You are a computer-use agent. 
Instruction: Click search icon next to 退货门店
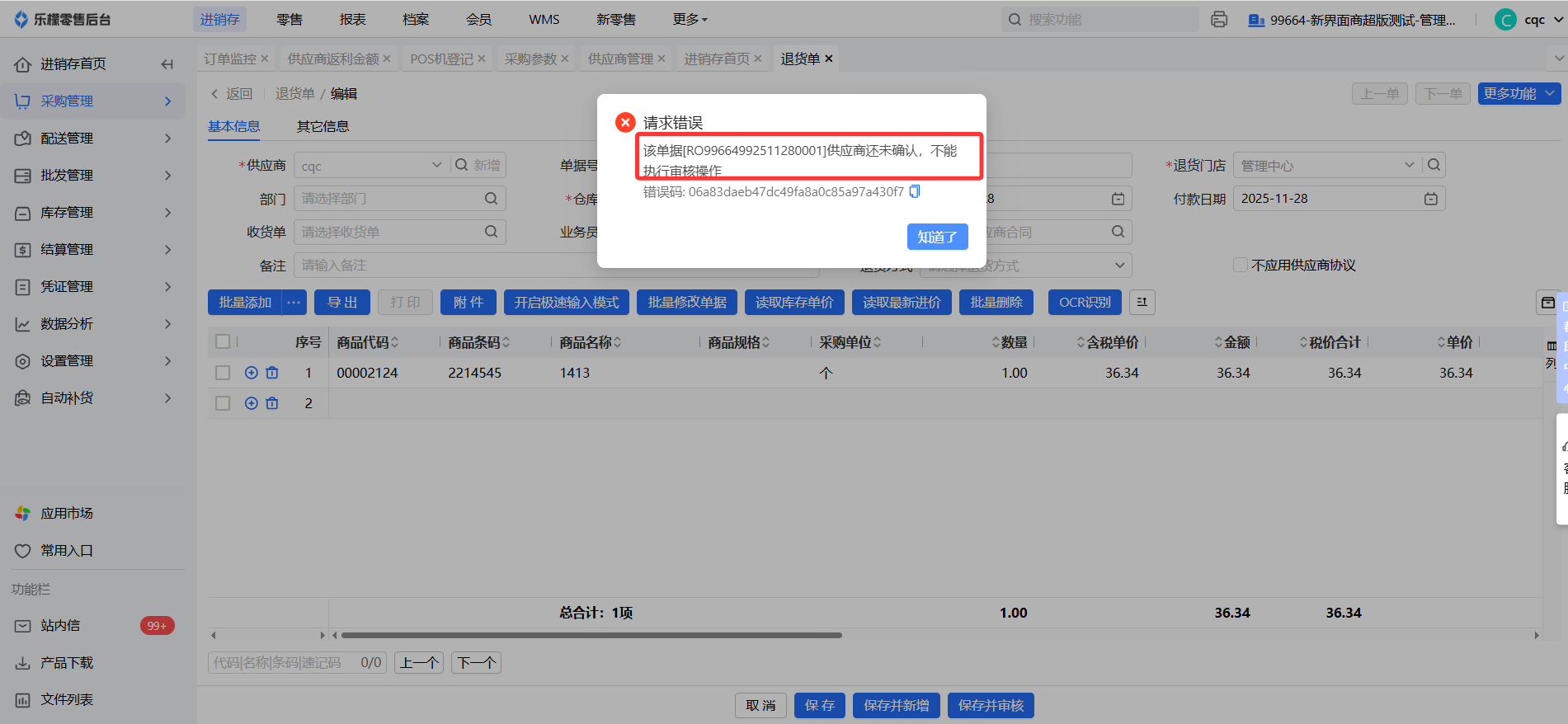(1434, 165)
